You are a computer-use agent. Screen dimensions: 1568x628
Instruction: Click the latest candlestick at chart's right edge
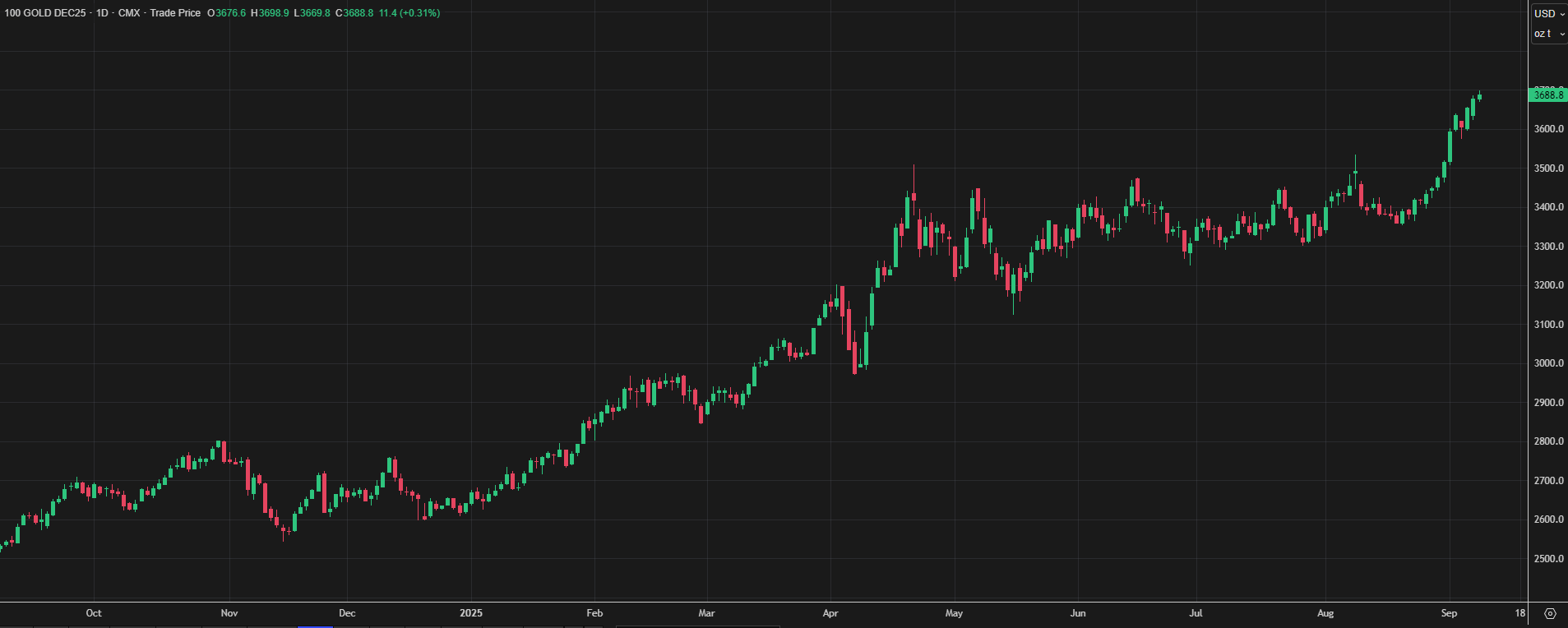pos(1479,97)
